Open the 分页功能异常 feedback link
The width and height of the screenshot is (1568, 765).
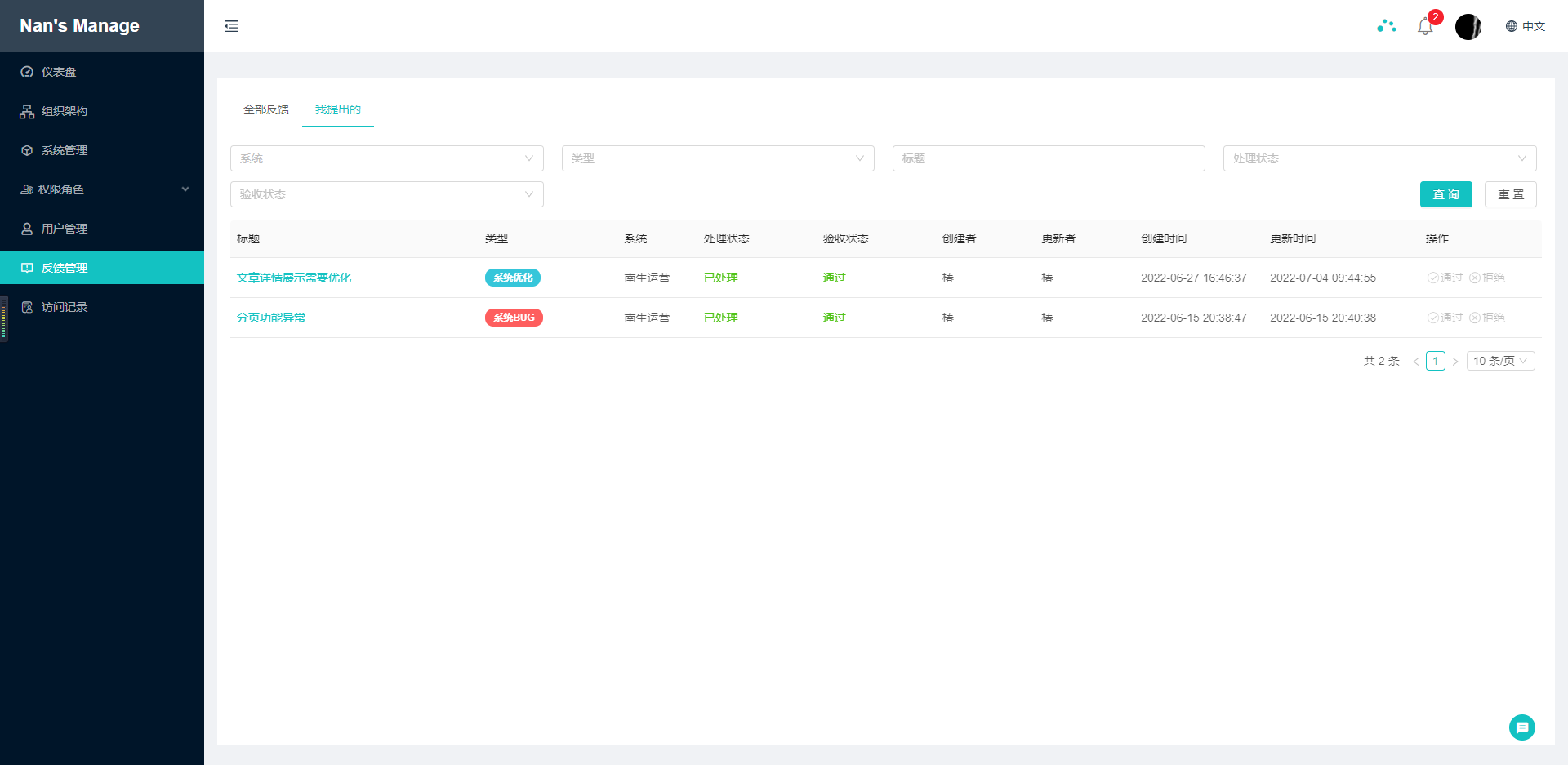(x=271, y=318)
